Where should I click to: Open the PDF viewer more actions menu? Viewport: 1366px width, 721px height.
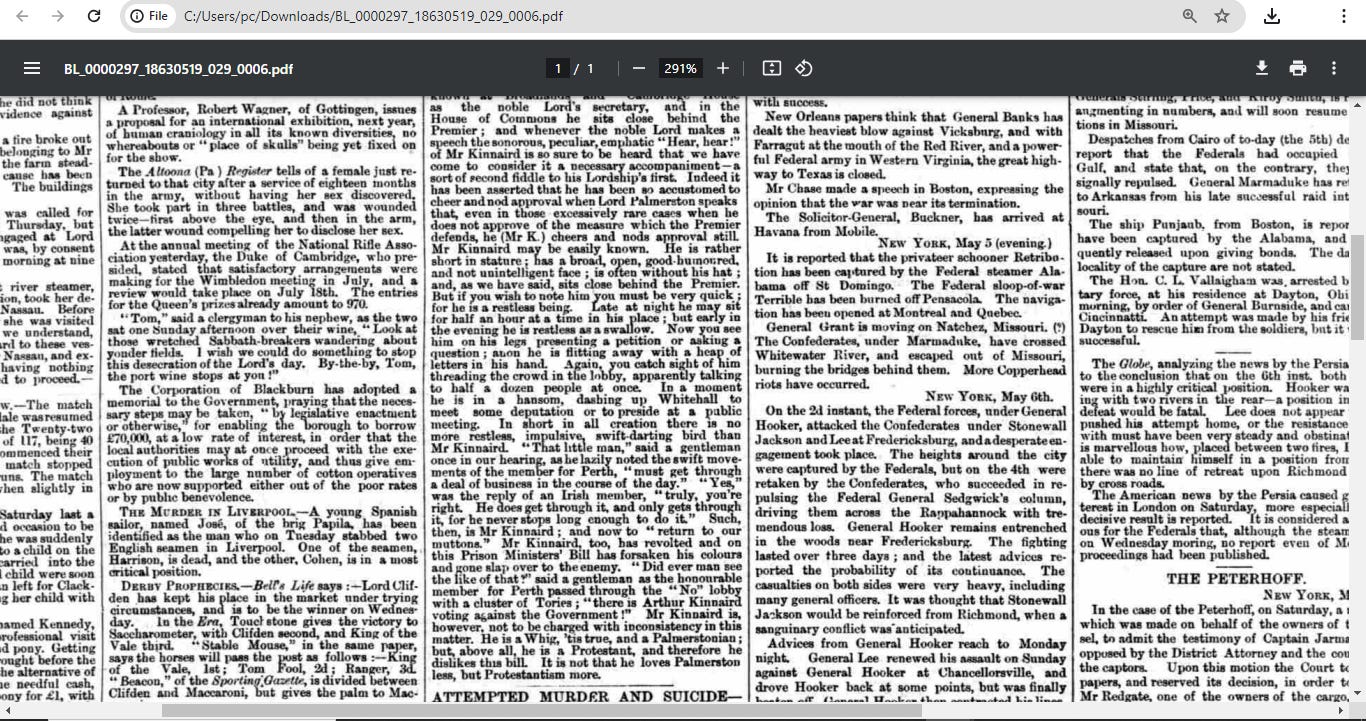(x=1334, y=68)
